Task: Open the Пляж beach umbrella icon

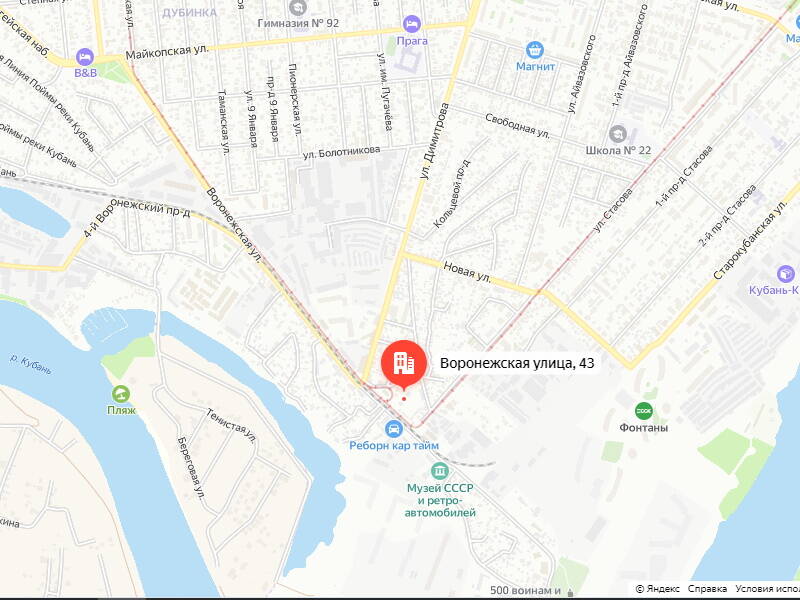Action: [x=120, y=394]
